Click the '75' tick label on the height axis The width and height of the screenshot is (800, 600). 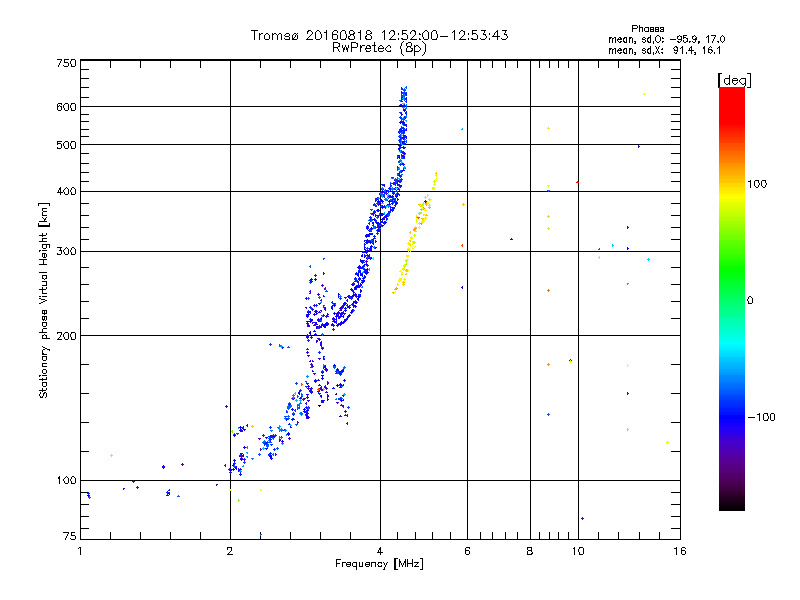(70, 536)
